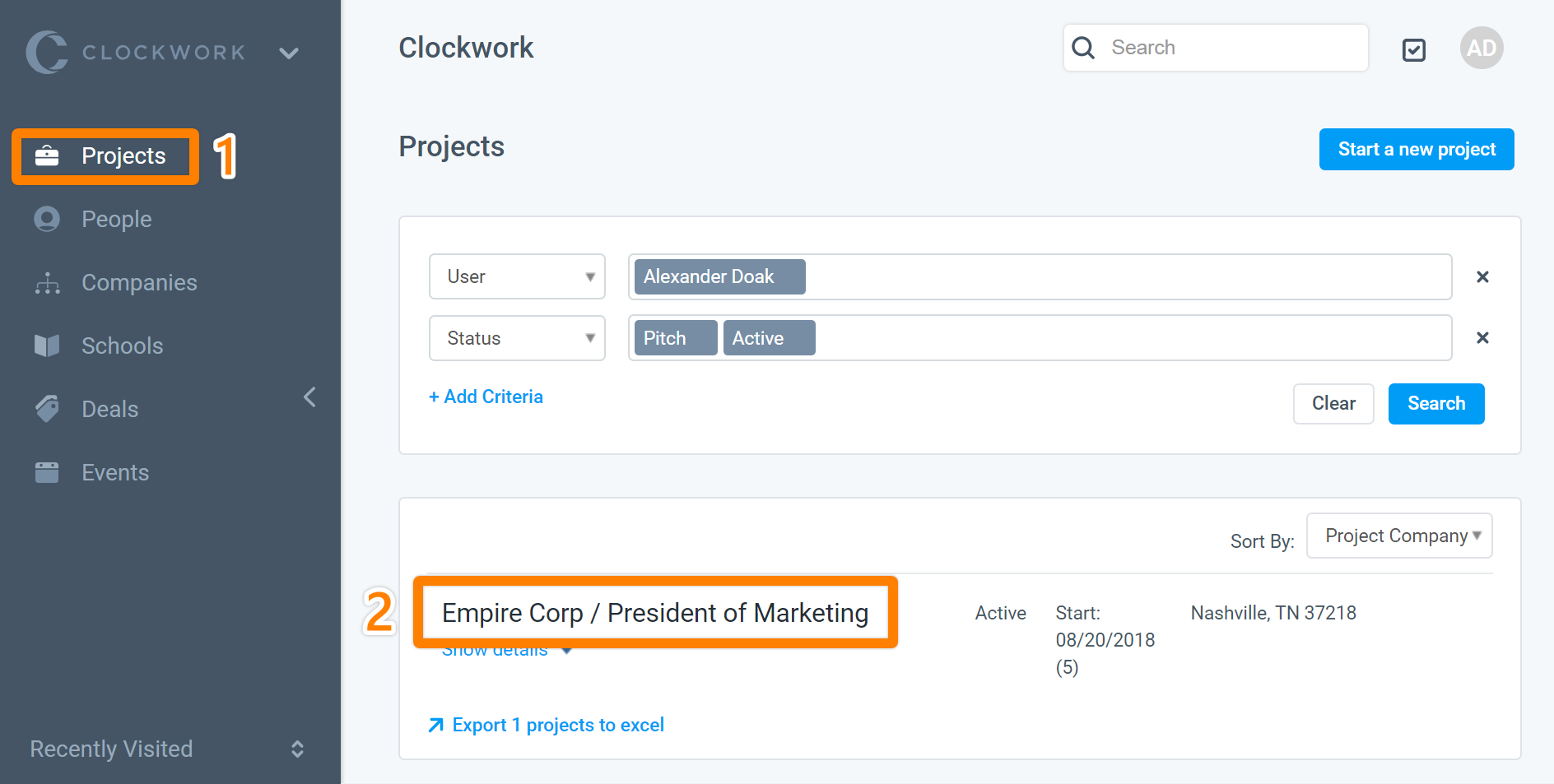Click the Schools book icon

point(47,346)
